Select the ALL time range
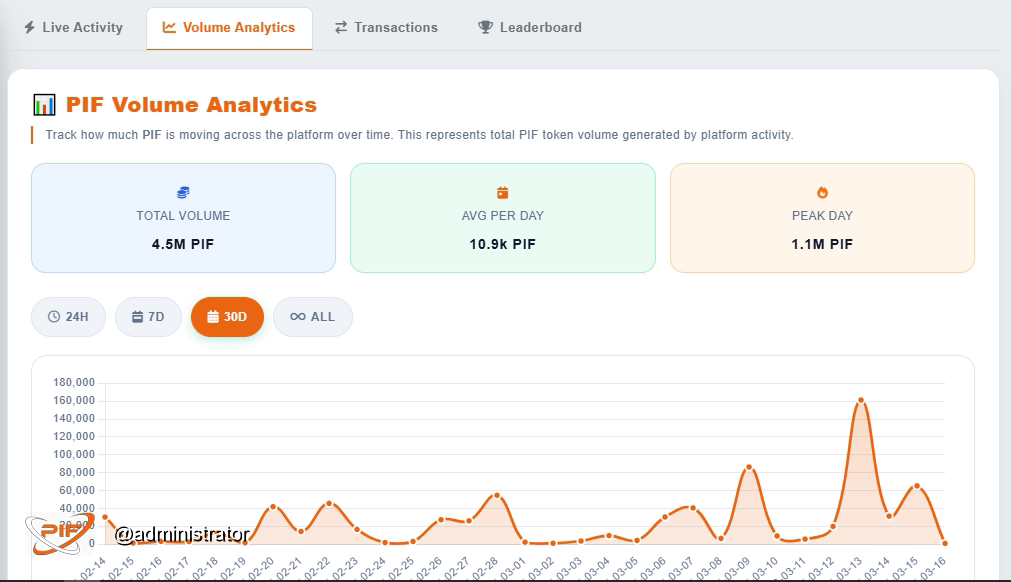 click(313, 317)
